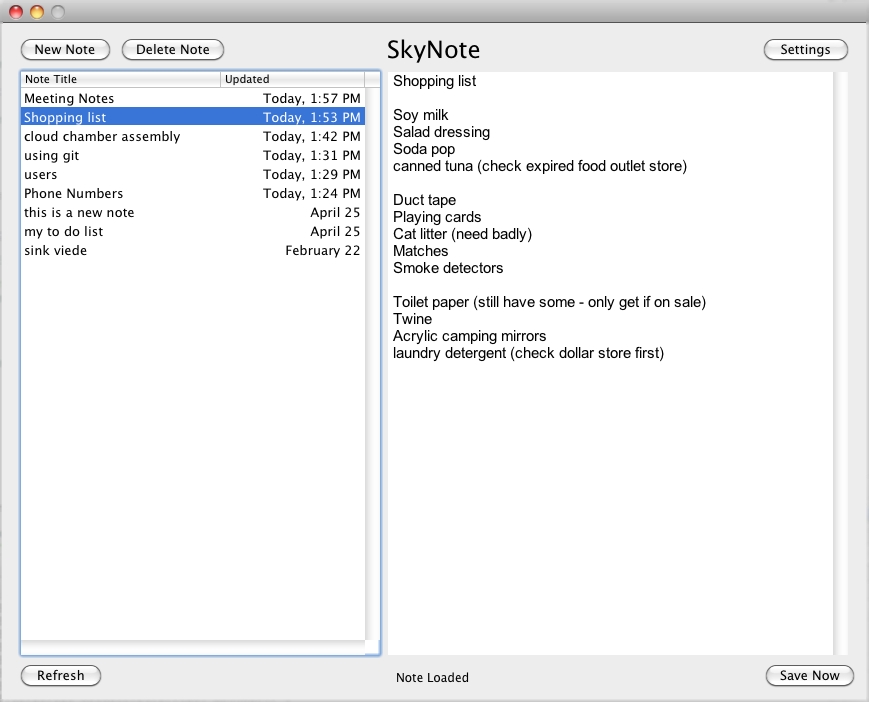
Task: Select the Shopping list note row
Action: pos(193,117)
